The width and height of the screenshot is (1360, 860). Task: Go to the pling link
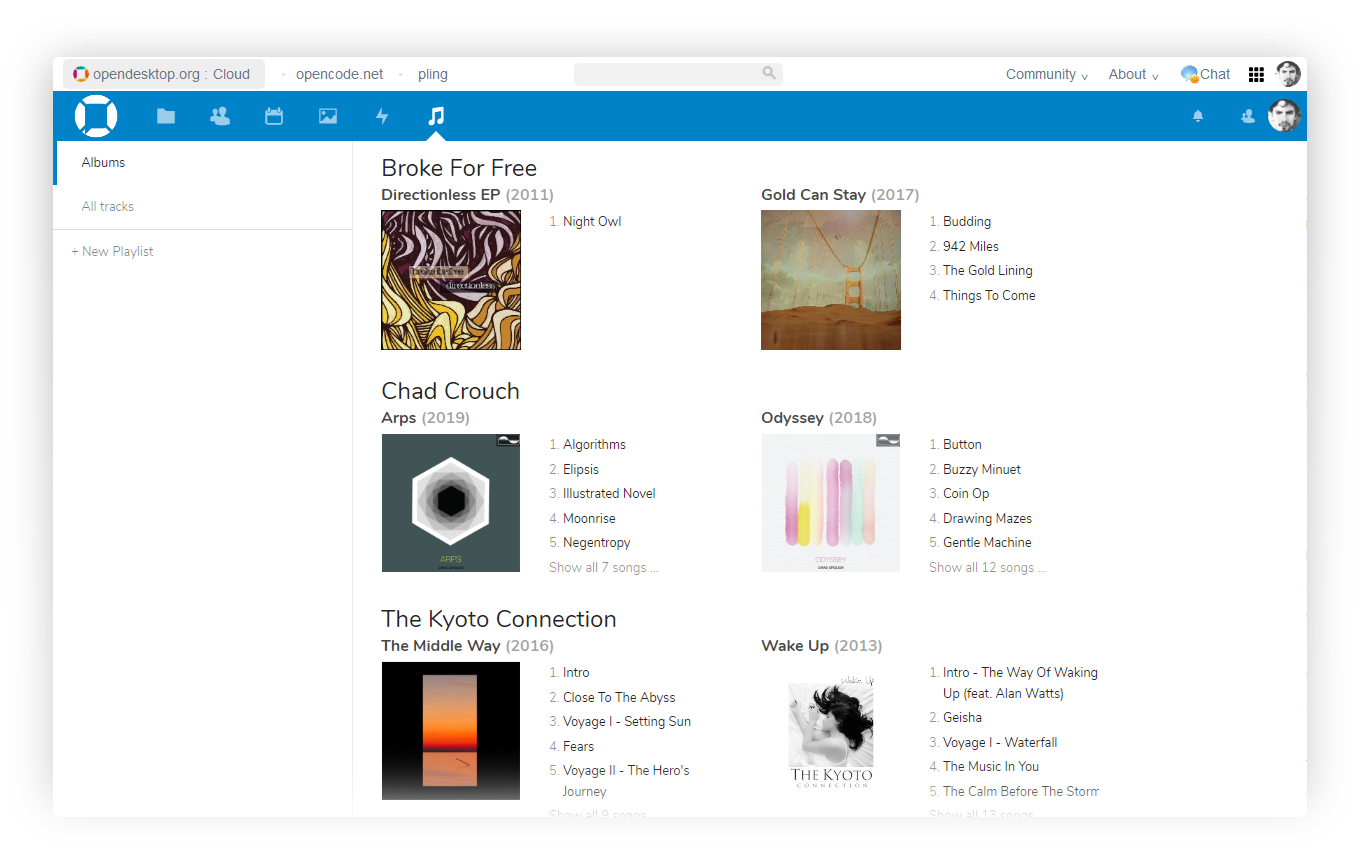[x=433, y=74]
